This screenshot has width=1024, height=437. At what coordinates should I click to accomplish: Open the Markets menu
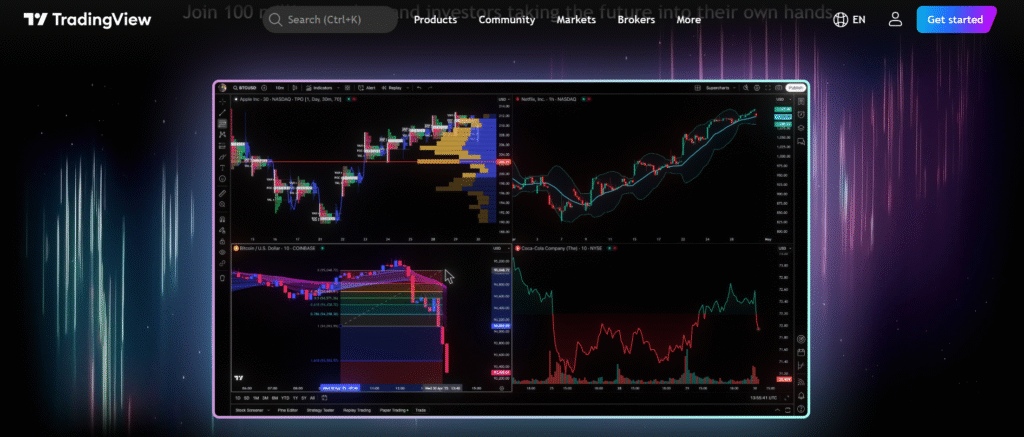pos(576,20)
